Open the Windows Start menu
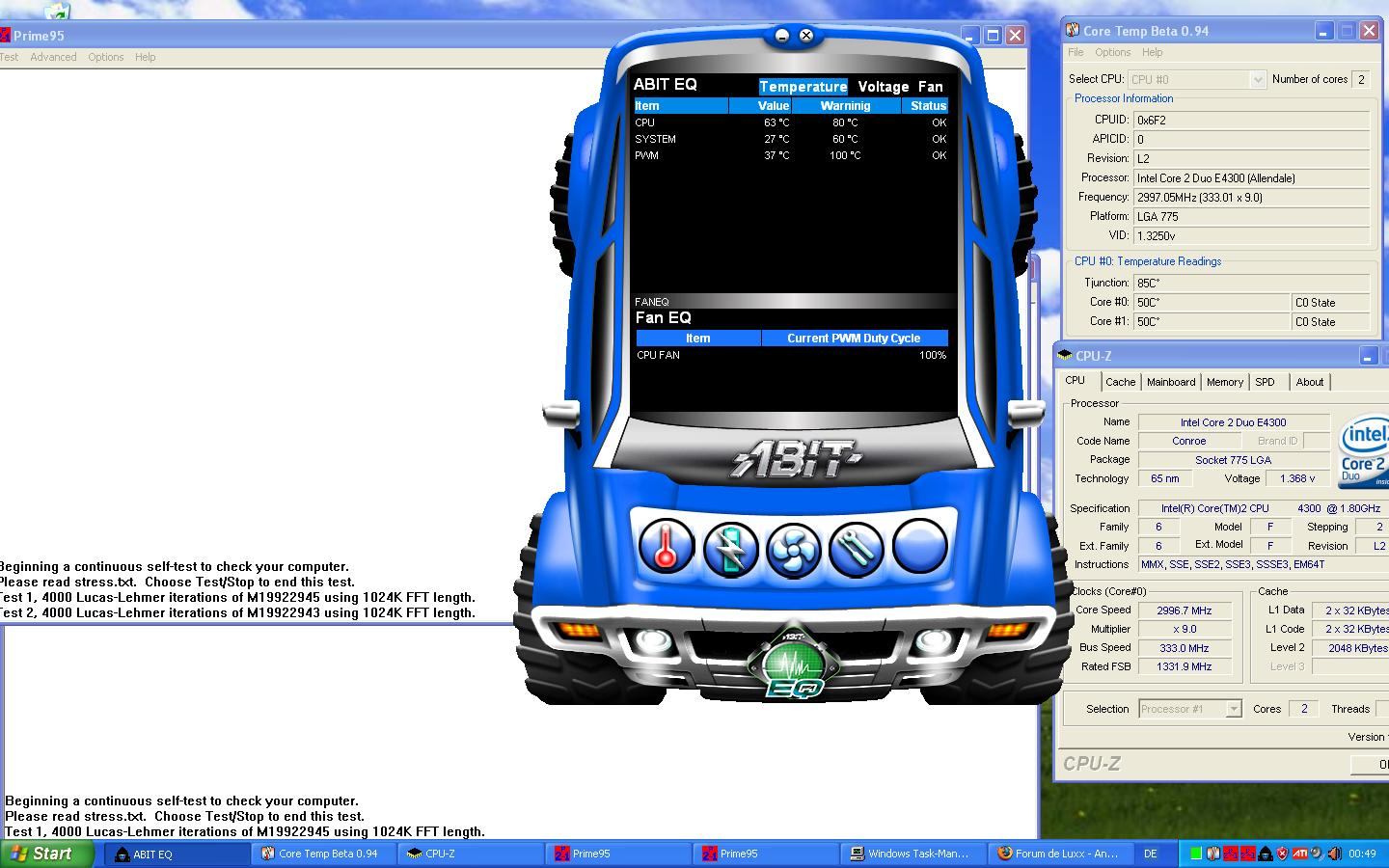This screenshot has width=1389, height=868. click(47, 854)
